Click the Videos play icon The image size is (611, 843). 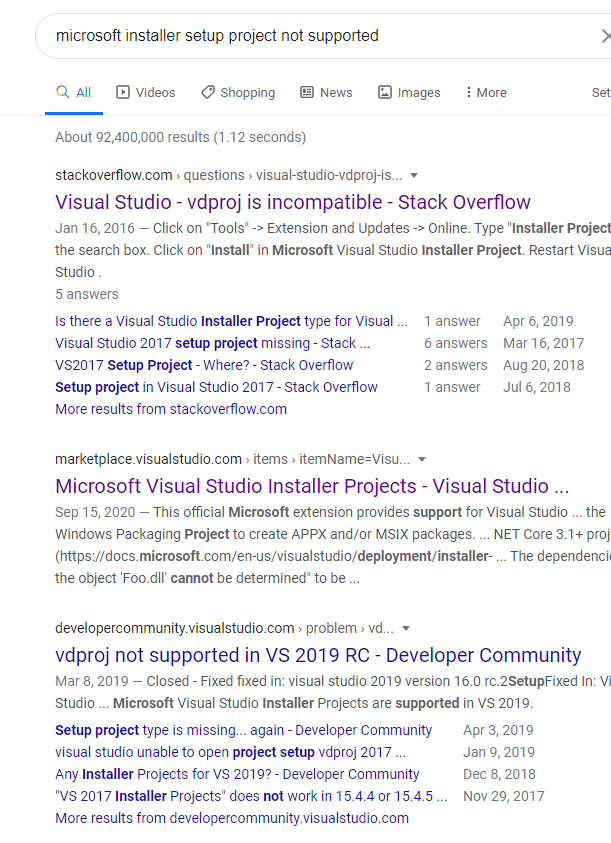click(123, 92)
